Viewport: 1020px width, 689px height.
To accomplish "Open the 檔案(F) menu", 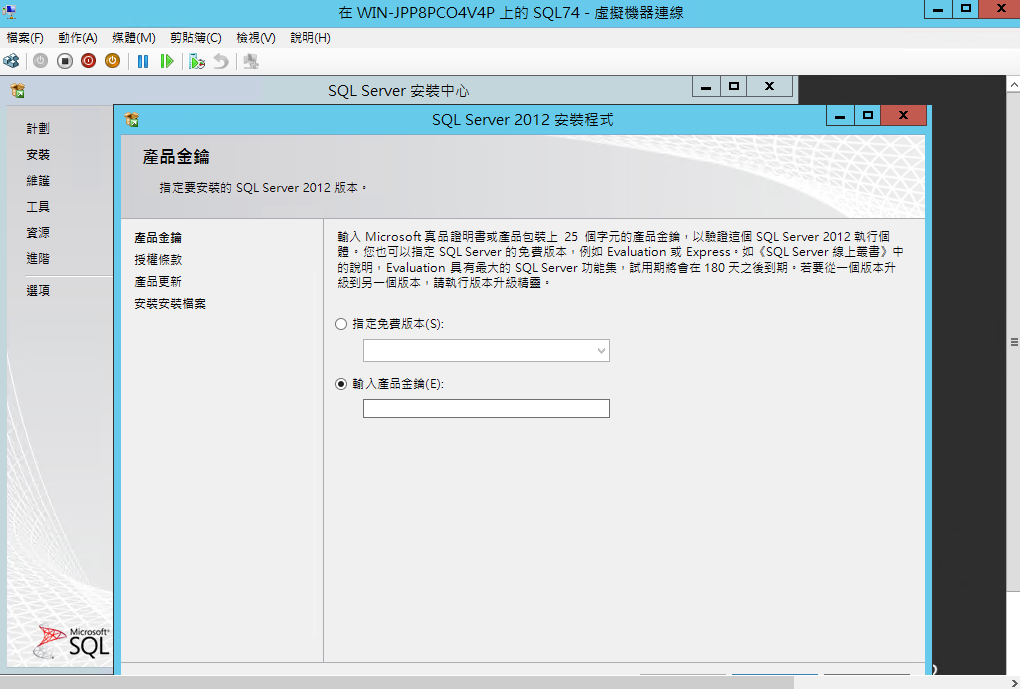I will coord(25,38).
